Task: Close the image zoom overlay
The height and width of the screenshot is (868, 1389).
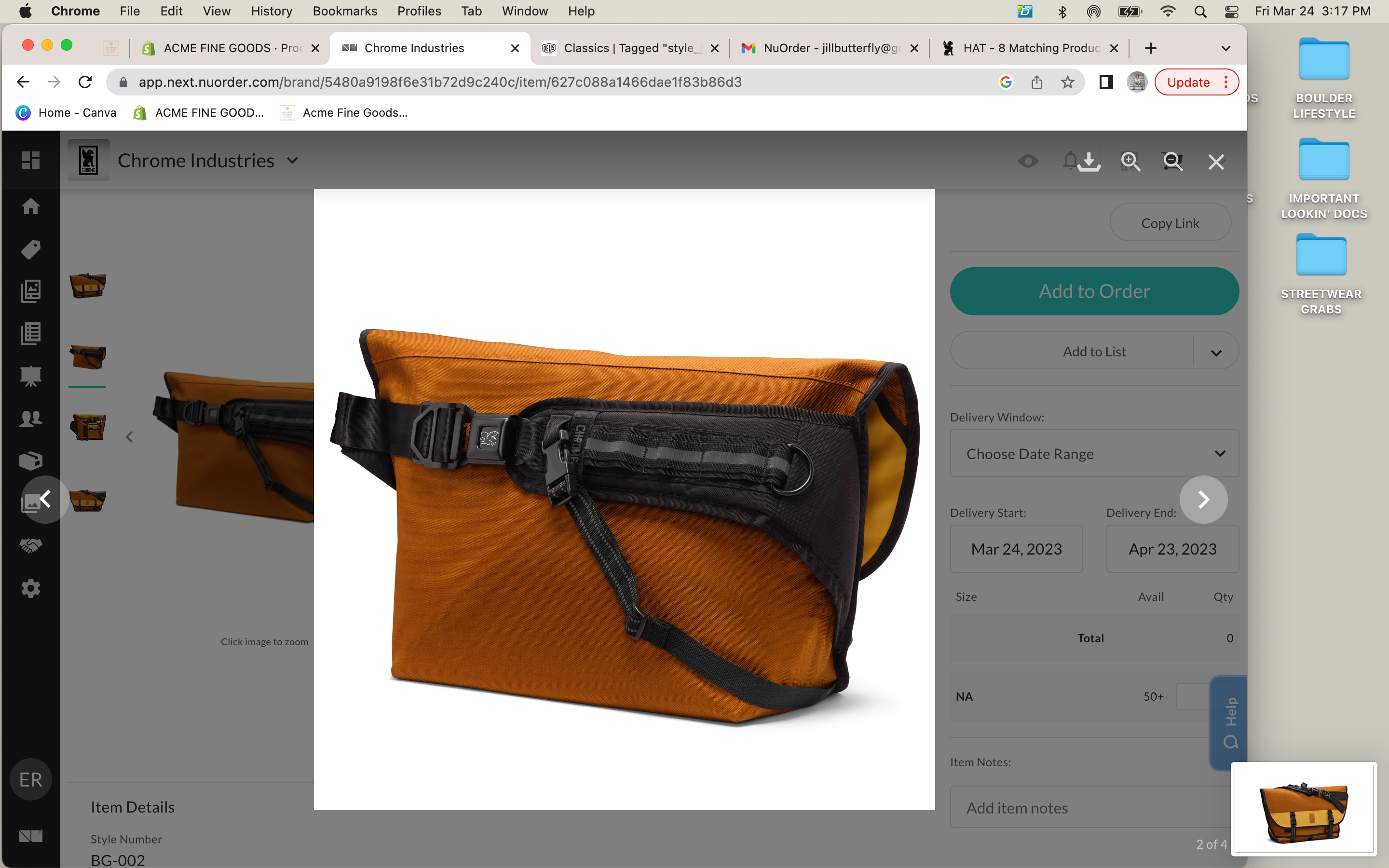Action: tap(1216, 162)
